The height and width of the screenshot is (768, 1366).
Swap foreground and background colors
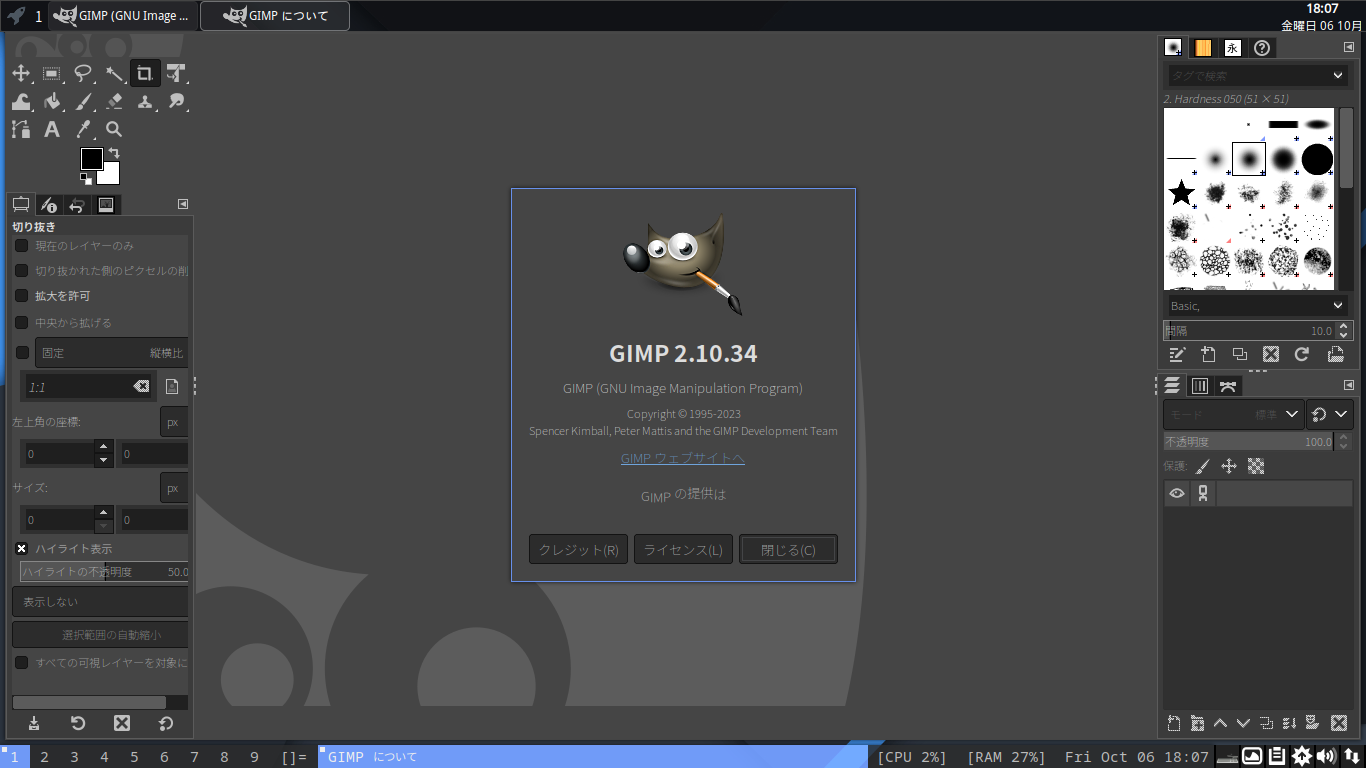[x=114, y=153]
